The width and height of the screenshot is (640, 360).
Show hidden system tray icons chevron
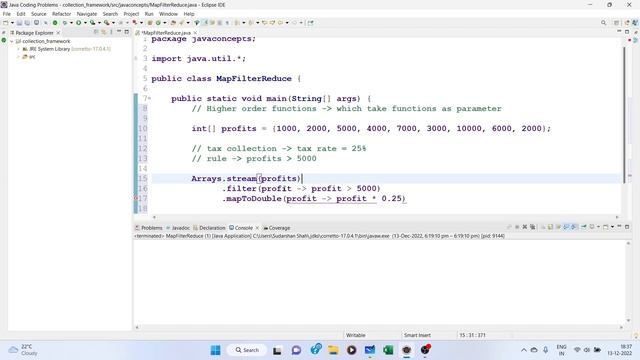coord(524,350)
